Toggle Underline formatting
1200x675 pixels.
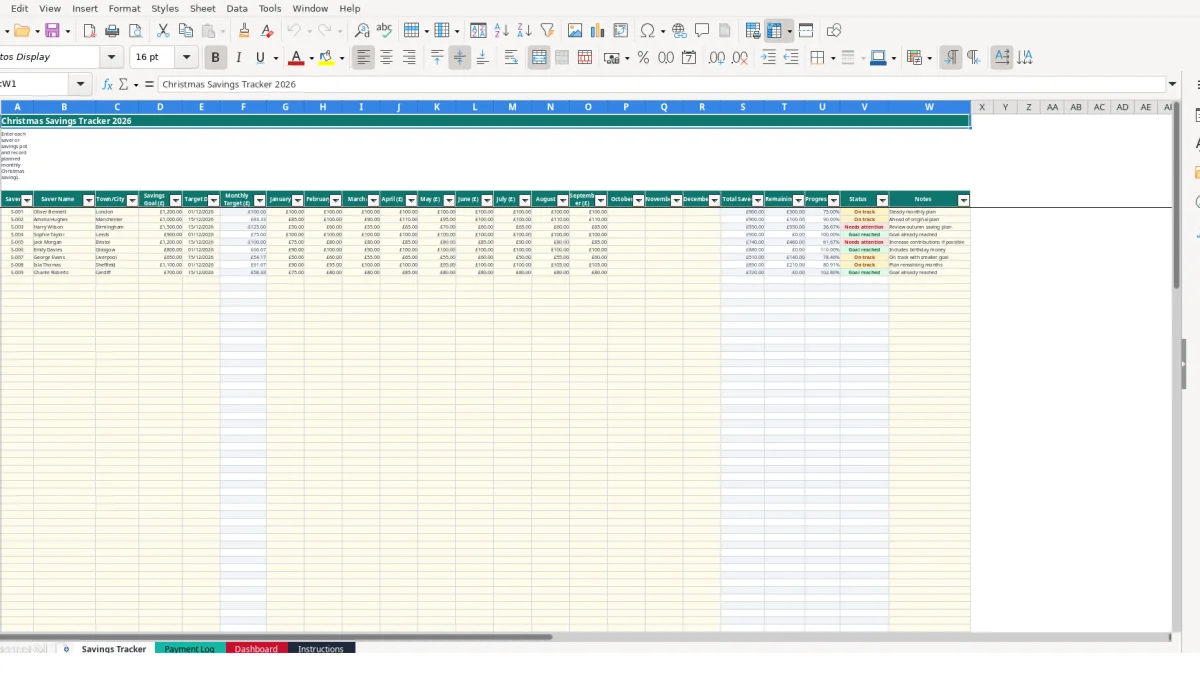tap(260, 58)
